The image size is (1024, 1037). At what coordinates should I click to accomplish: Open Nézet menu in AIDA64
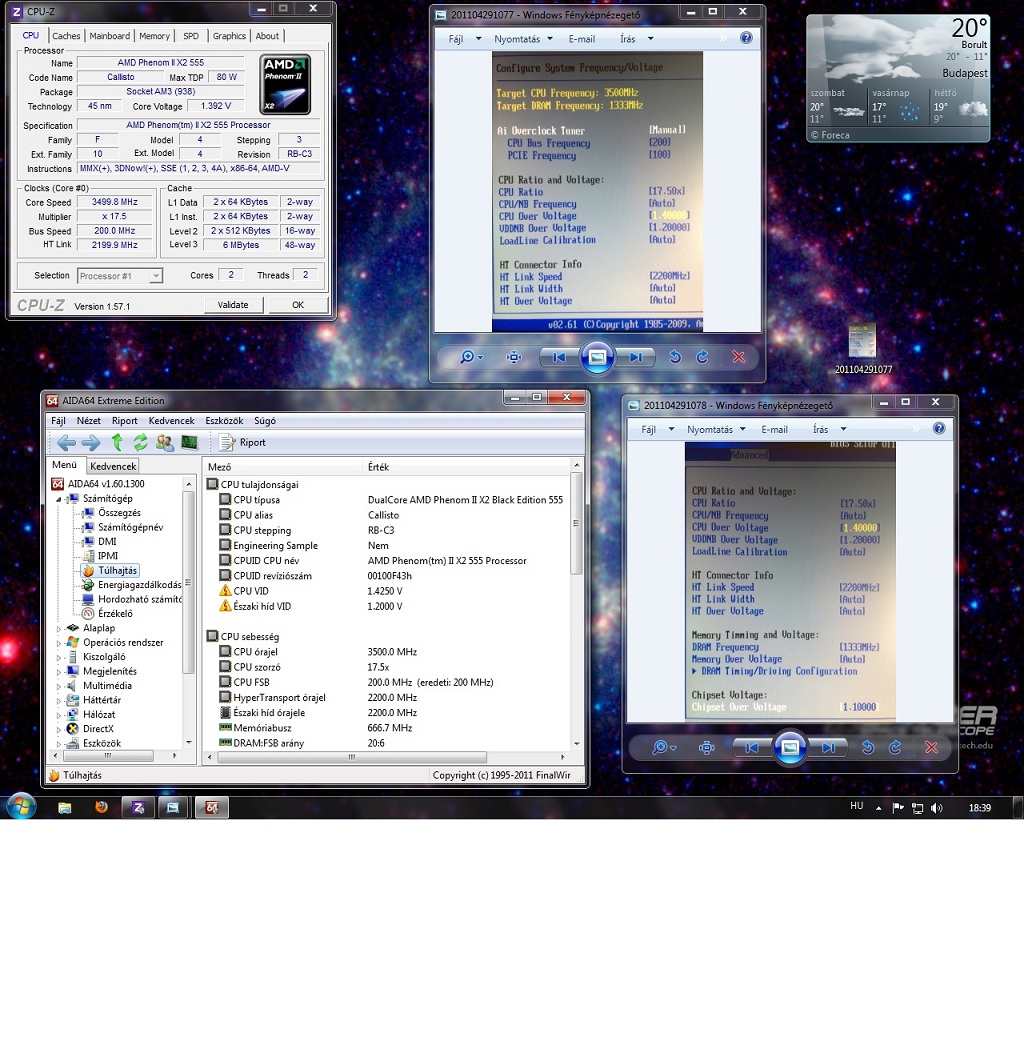coord(89,421)
